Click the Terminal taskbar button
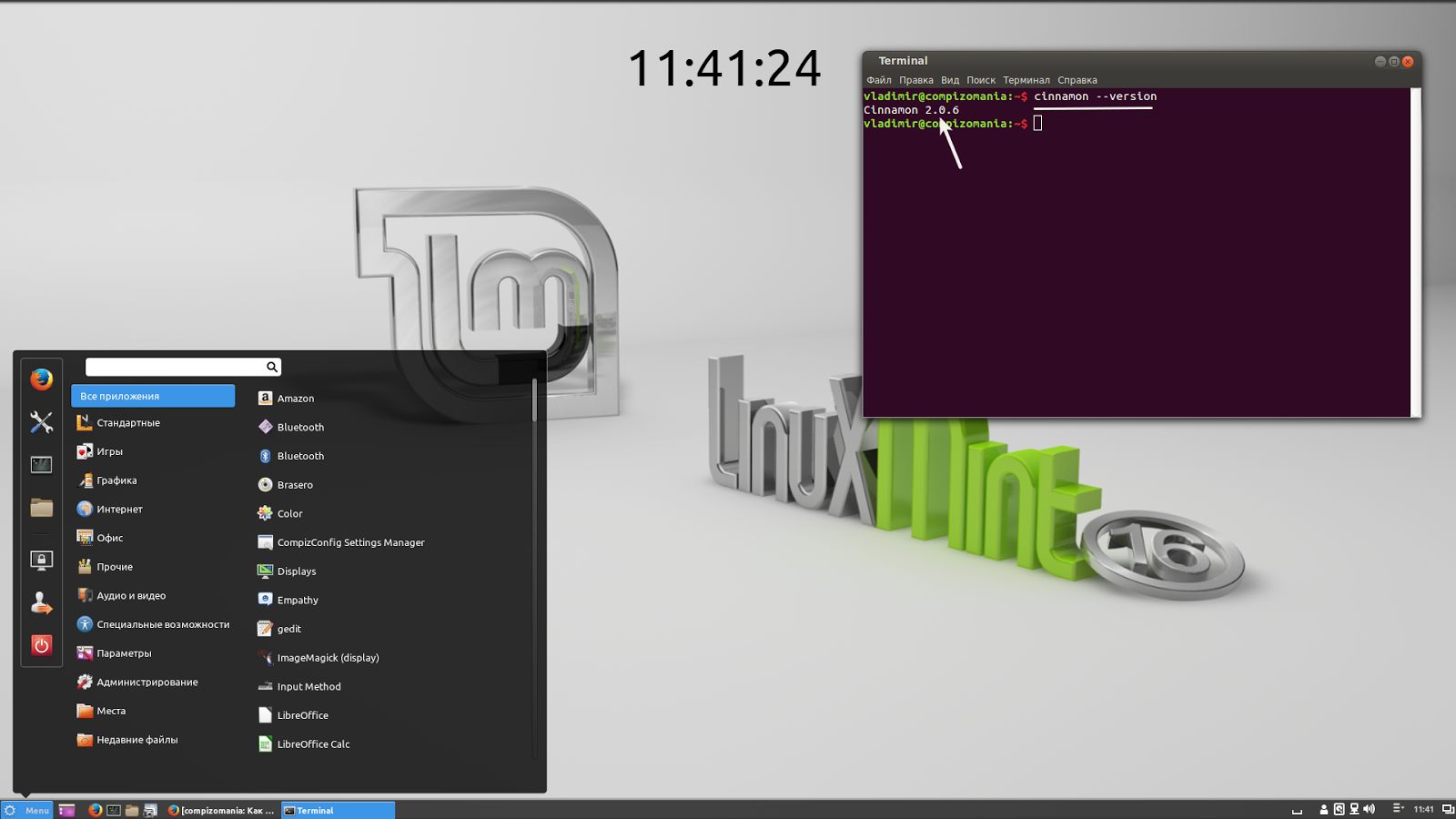The image size is (1456, 819). tap(338, 810)
